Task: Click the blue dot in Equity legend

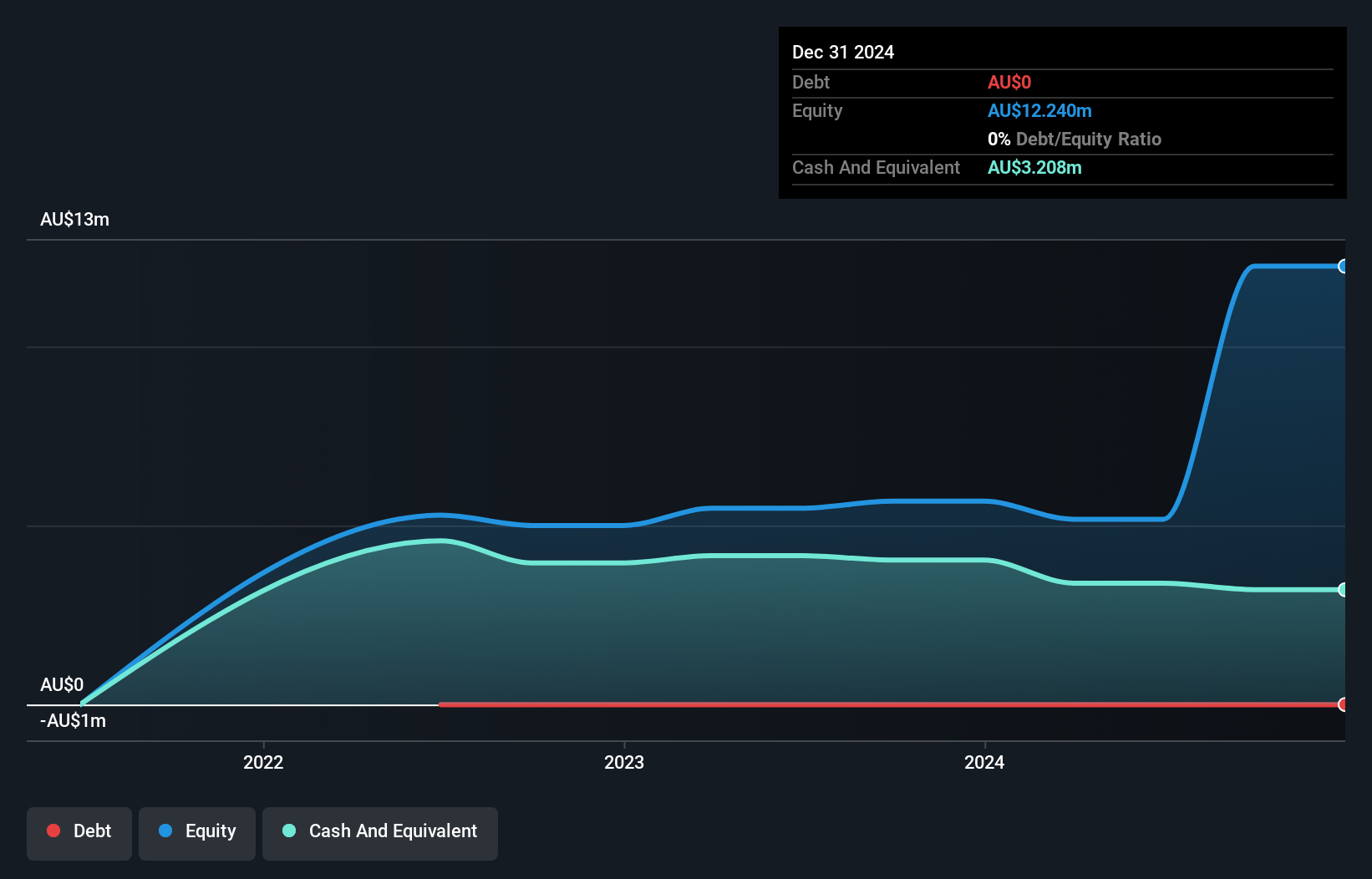Action: coord(165,831)
